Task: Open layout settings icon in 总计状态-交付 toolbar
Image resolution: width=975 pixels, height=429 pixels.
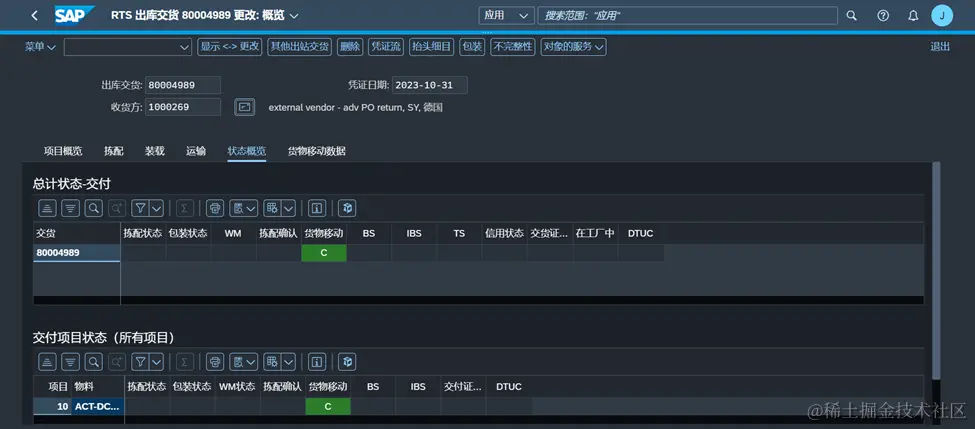Action: tap(272, 208)
